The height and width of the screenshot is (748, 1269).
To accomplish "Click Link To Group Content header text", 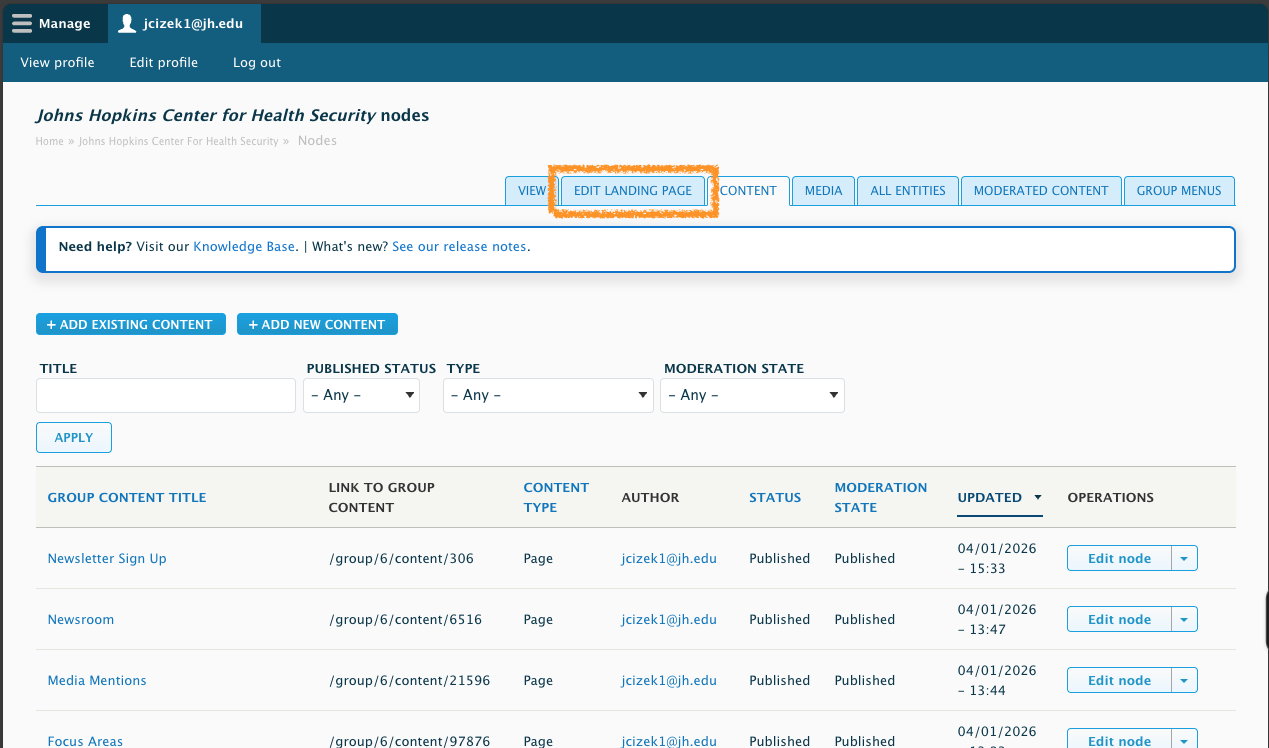I will pyautogui.click(x=381, y=497).
